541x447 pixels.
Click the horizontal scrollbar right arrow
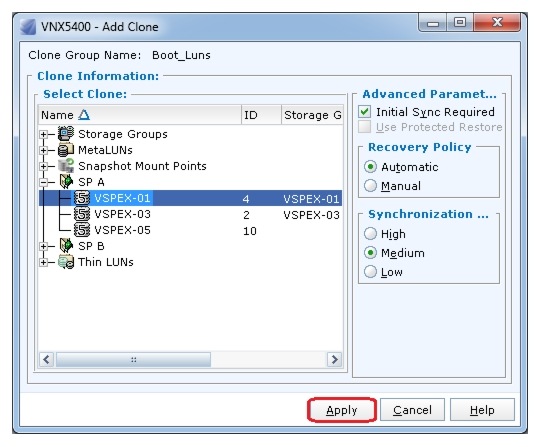334,359
